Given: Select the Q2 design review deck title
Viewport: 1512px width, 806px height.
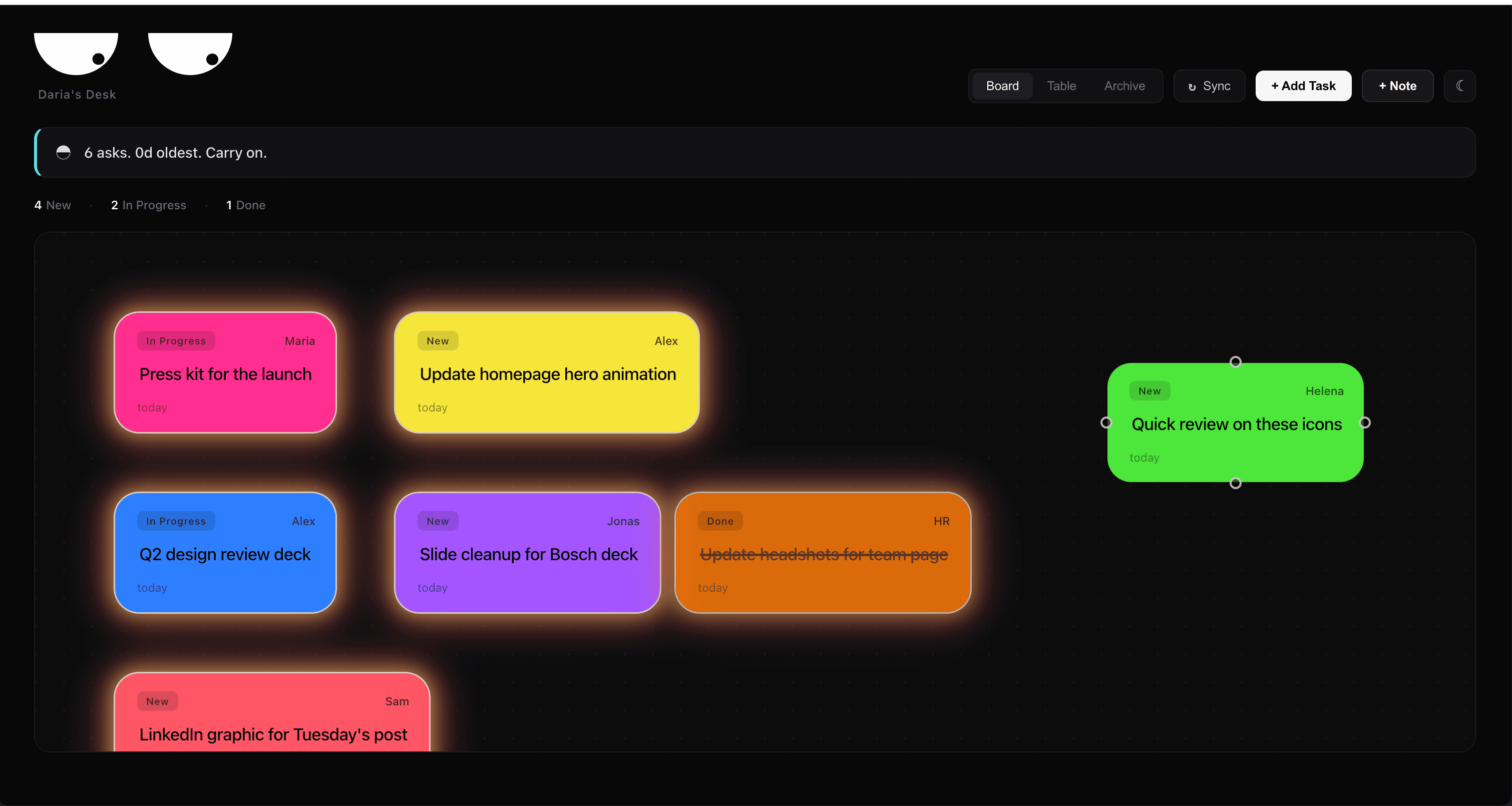Looking at the screenshot, I should [225, 554].
